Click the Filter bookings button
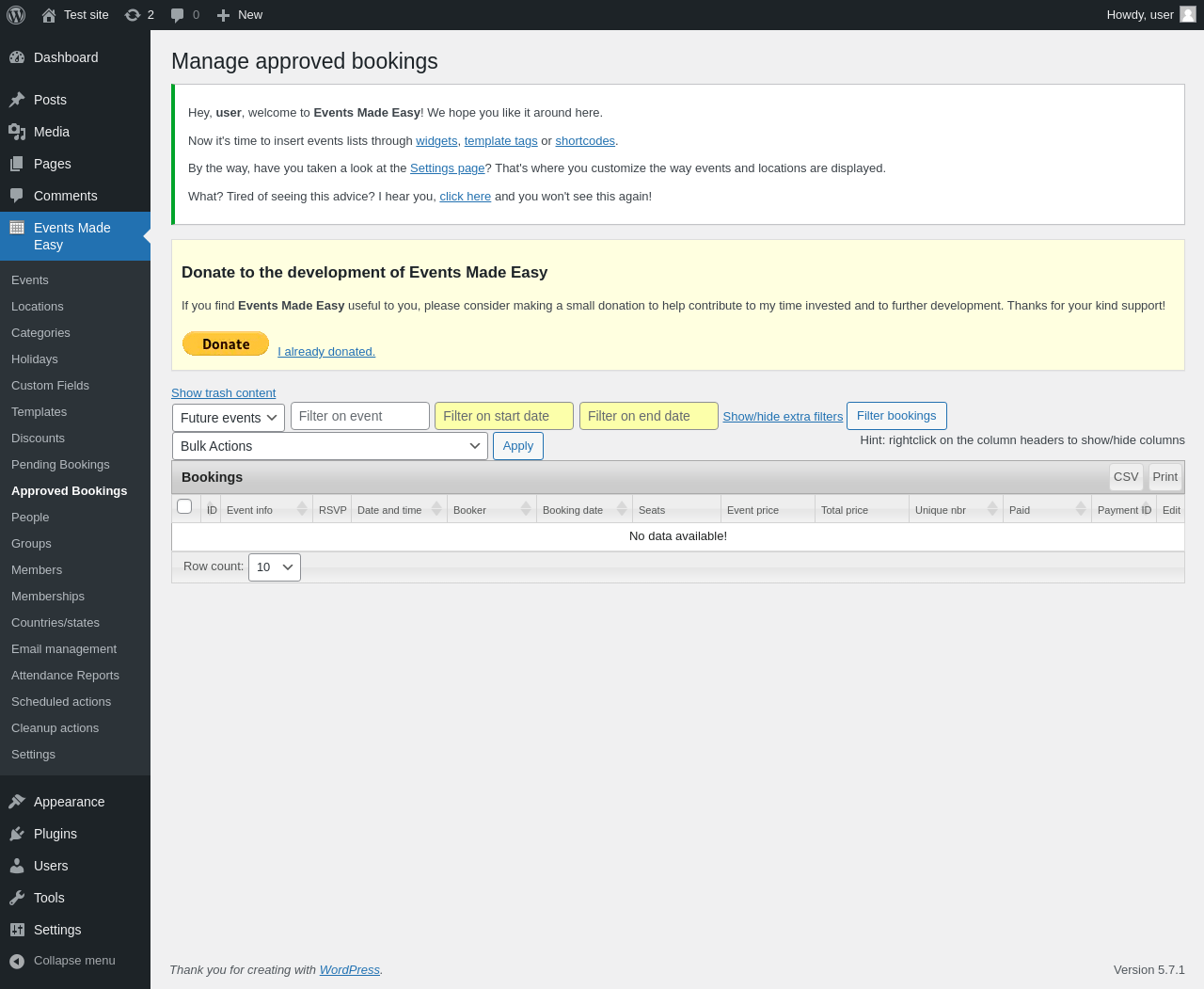This screenshot has width=1204, height=989. [x=896, y=416]
